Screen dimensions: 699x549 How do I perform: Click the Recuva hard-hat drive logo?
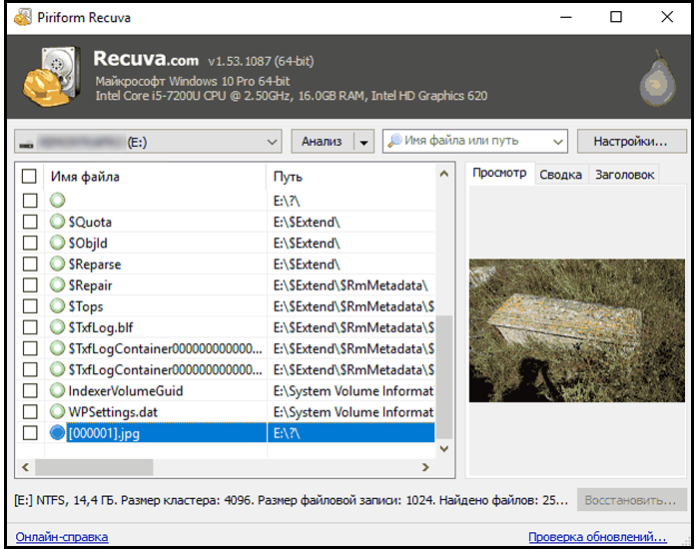pos(52,77)
